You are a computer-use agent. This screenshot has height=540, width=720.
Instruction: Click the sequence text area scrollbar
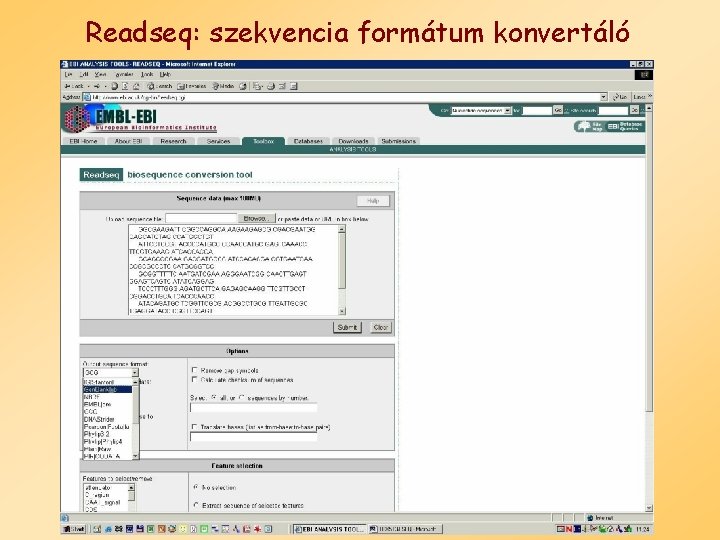(x=342, y=270)
